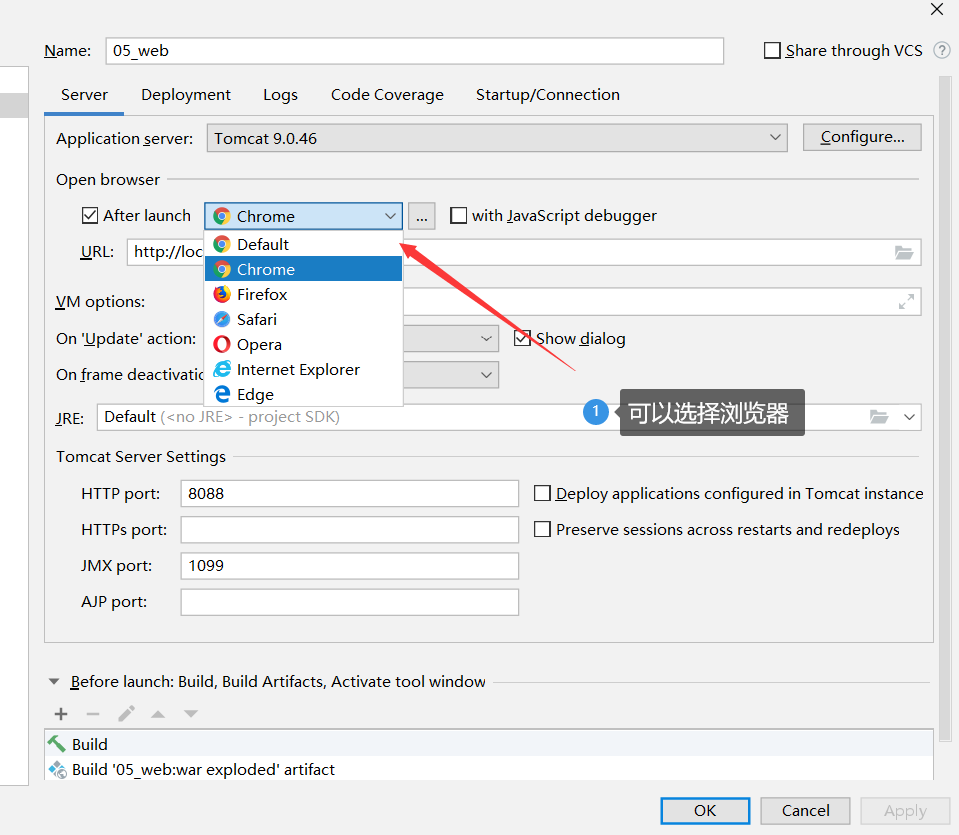
Task: Open the JRE selection dropdown
Action: click(908, 415)
